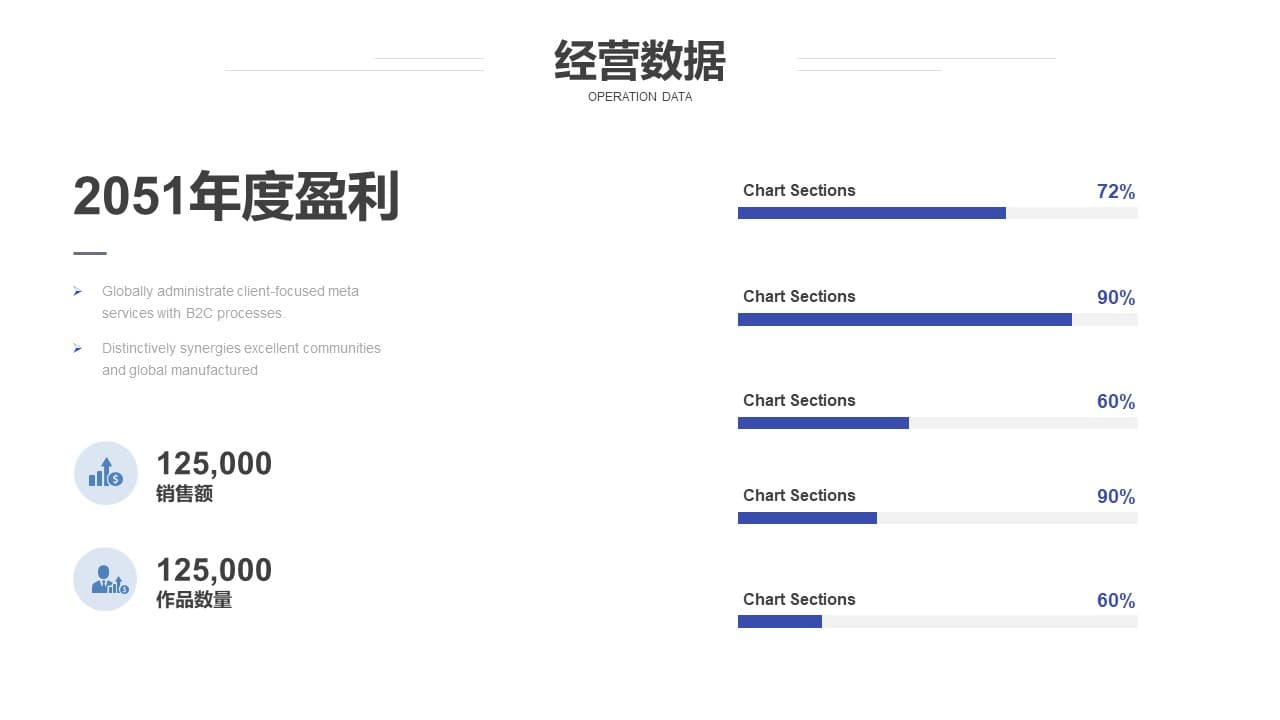Screen dimensions: 1280x720
Task: Click the sales bar-chart icon circle
Action: (106, 473)
